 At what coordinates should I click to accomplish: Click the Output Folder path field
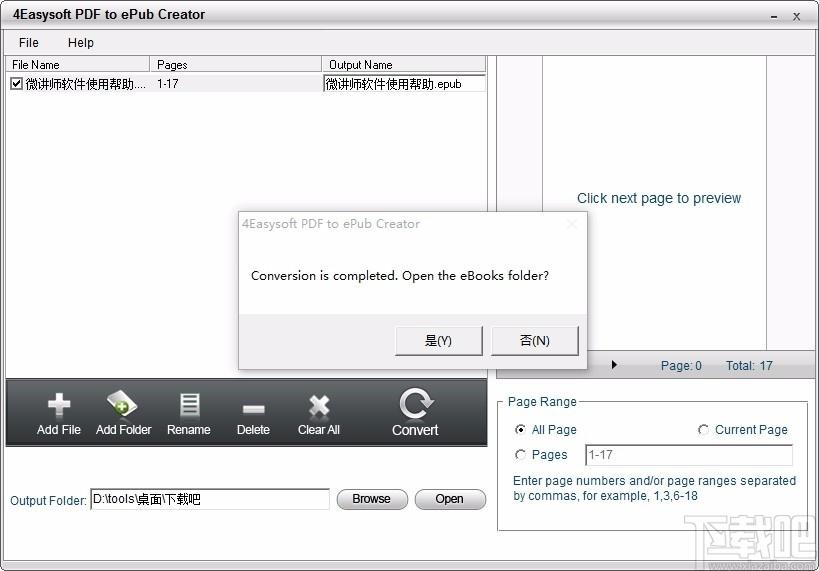click(210, 499)
